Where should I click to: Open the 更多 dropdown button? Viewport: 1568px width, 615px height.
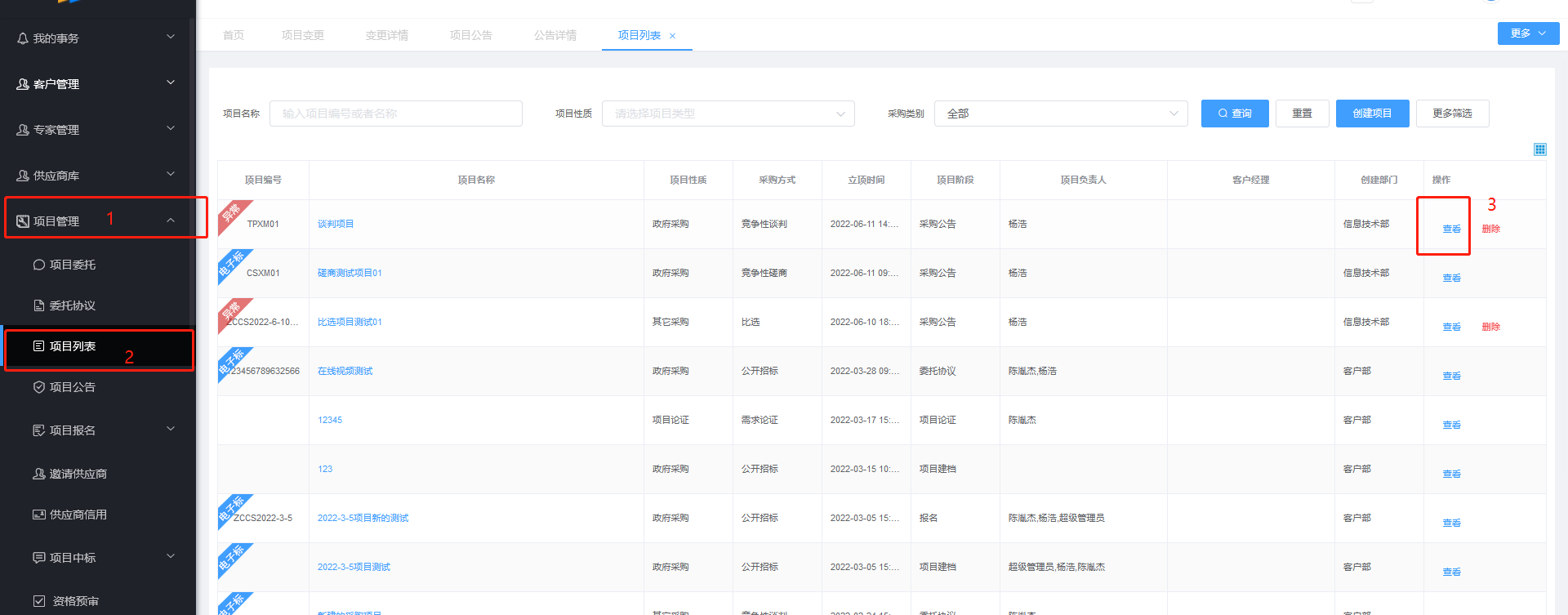[x=1529, y=33]
